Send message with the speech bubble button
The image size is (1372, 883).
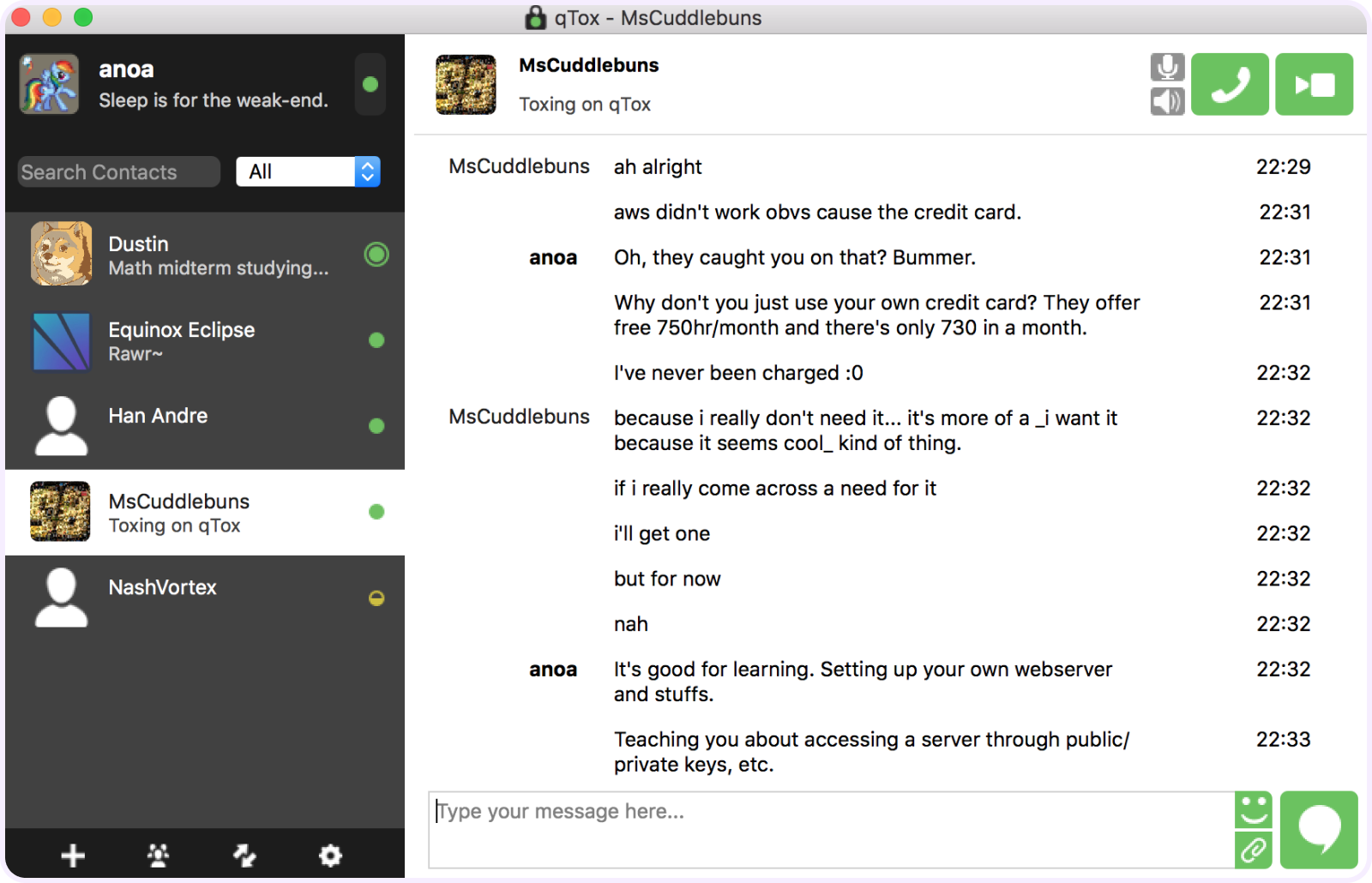point(1319,830)
